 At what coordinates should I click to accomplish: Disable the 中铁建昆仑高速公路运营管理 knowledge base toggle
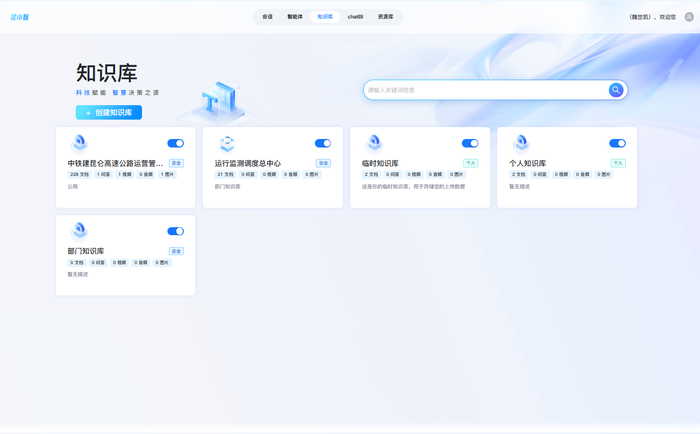[x=175, y=143]
